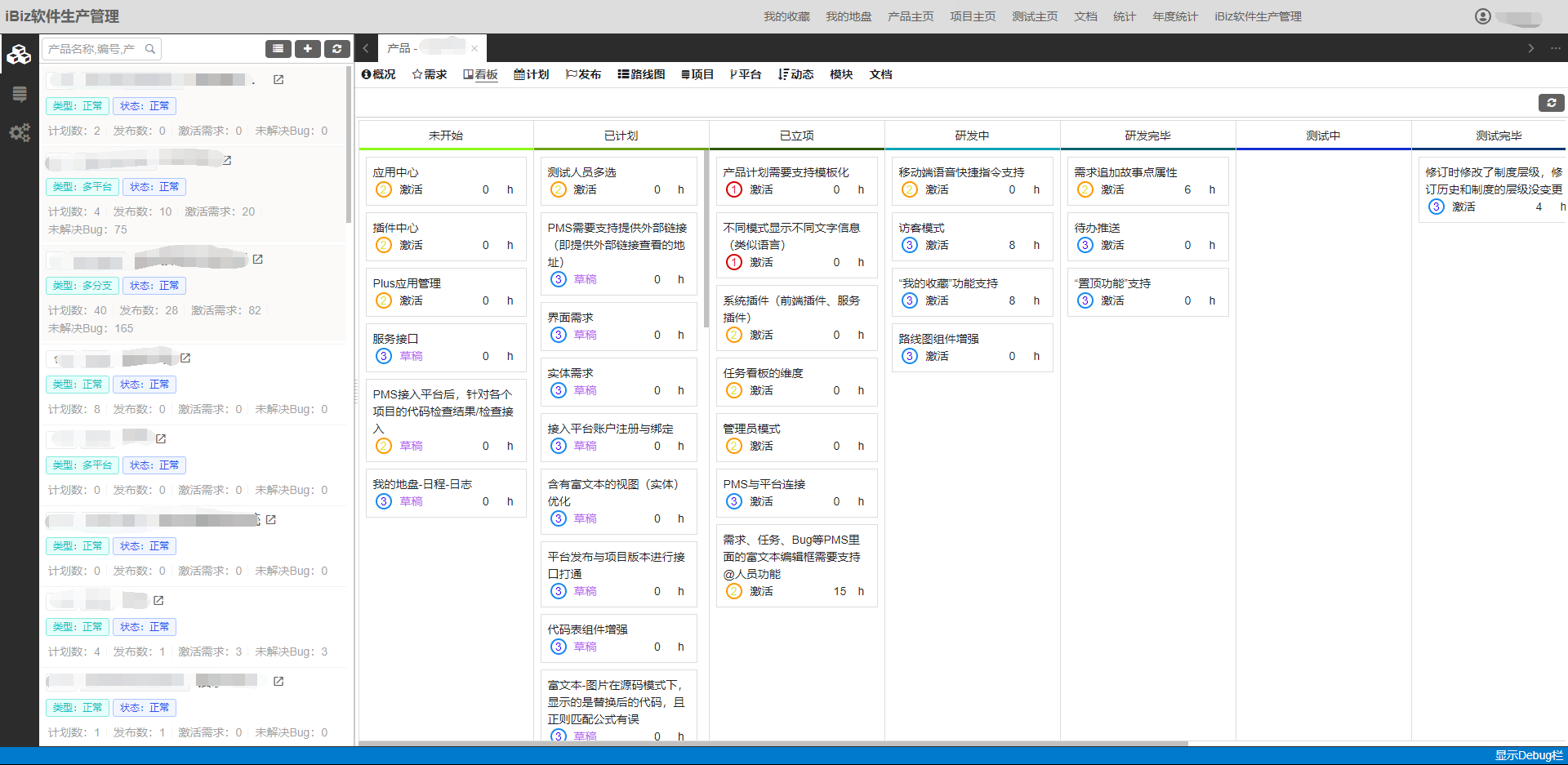Image resolution: width=1568 pixels, height=765 pixels.
Task: Switch to 动态 tab
Action: 796,74
